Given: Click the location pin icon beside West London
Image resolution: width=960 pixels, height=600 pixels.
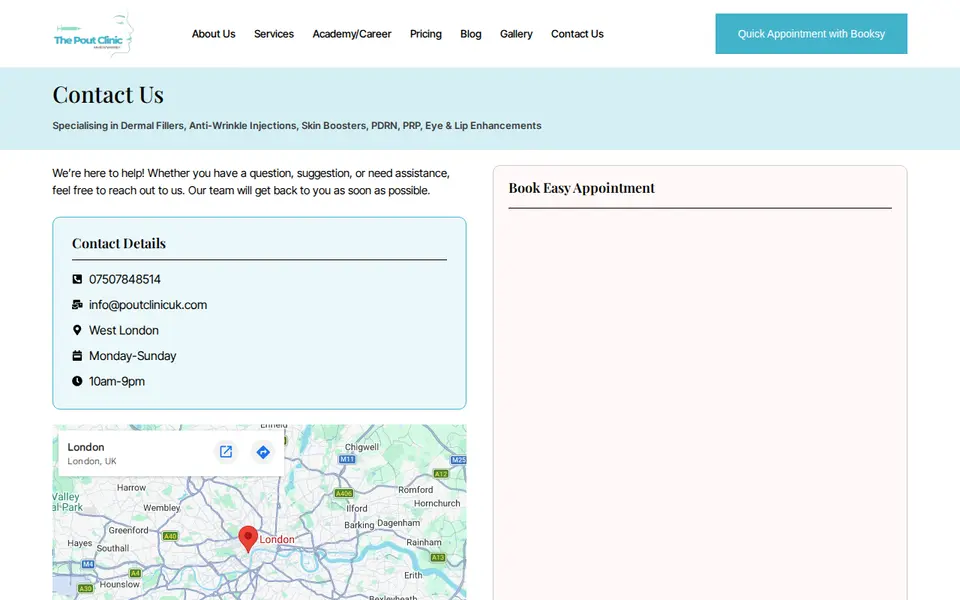Looking at the screenshot, I should coord(77,330).
